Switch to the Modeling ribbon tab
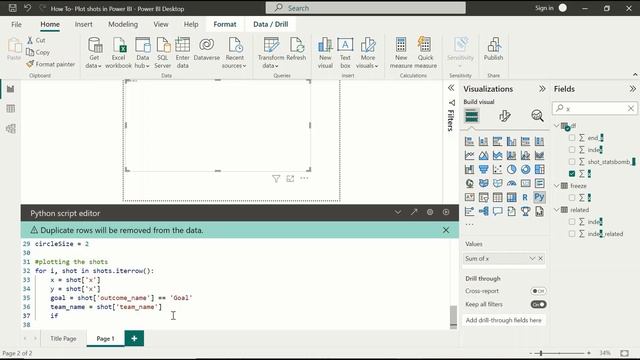This screenshot has width=640, height=360. click(123, 24)
